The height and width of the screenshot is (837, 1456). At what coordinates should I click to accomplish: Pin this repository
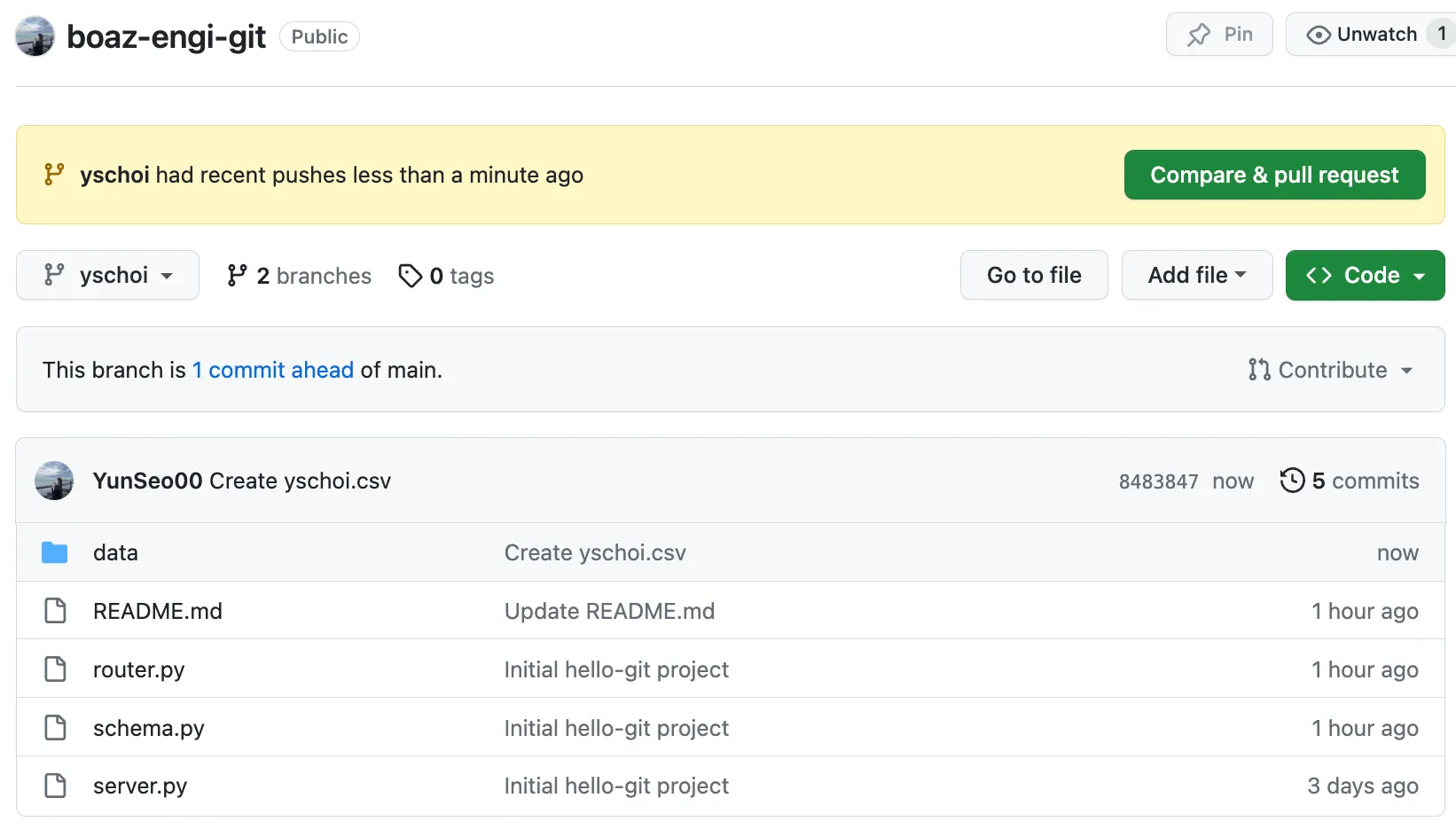pos(1219,35)
